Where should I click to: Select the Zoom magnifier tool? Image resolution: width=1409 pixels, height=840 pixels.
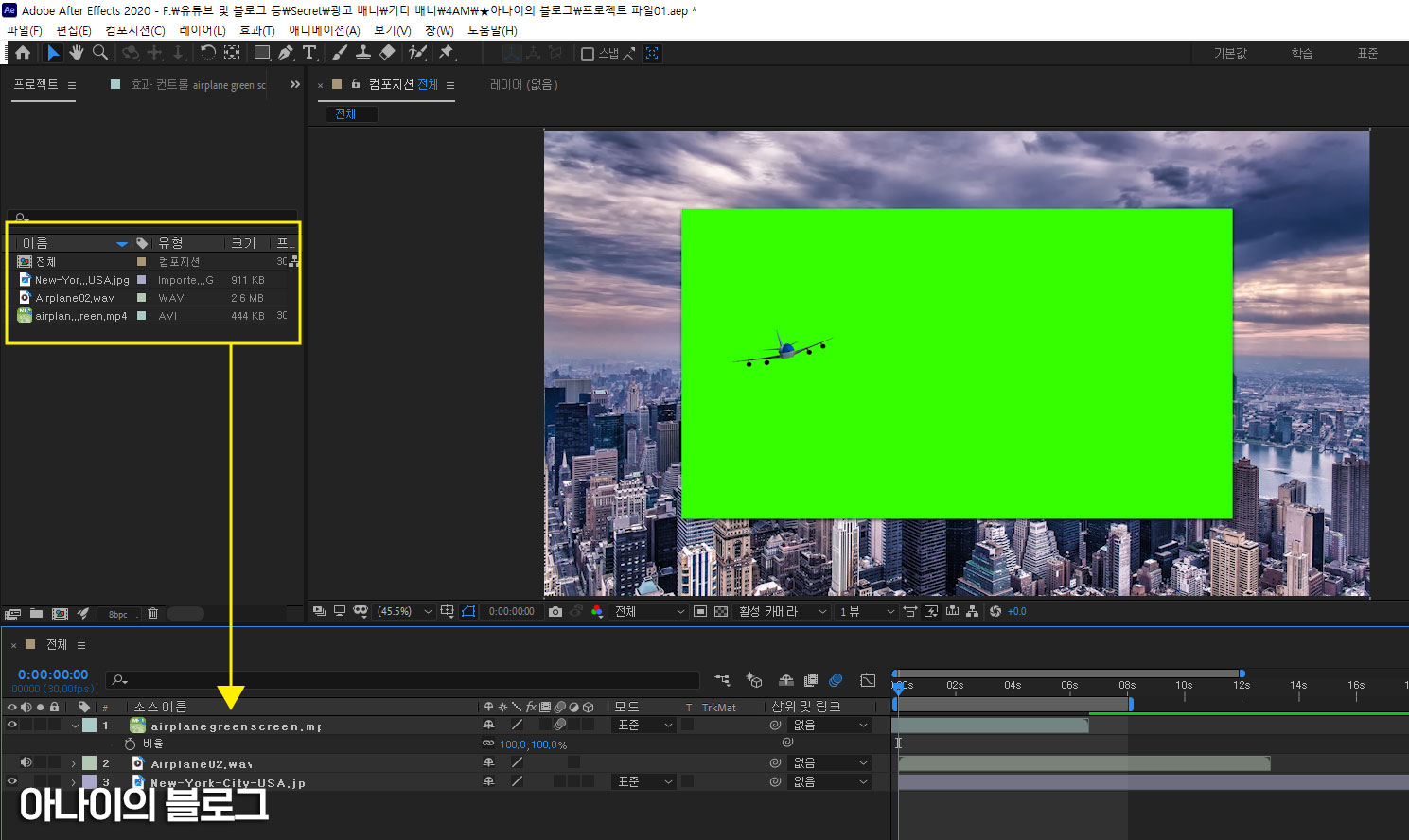pos(99,53)
